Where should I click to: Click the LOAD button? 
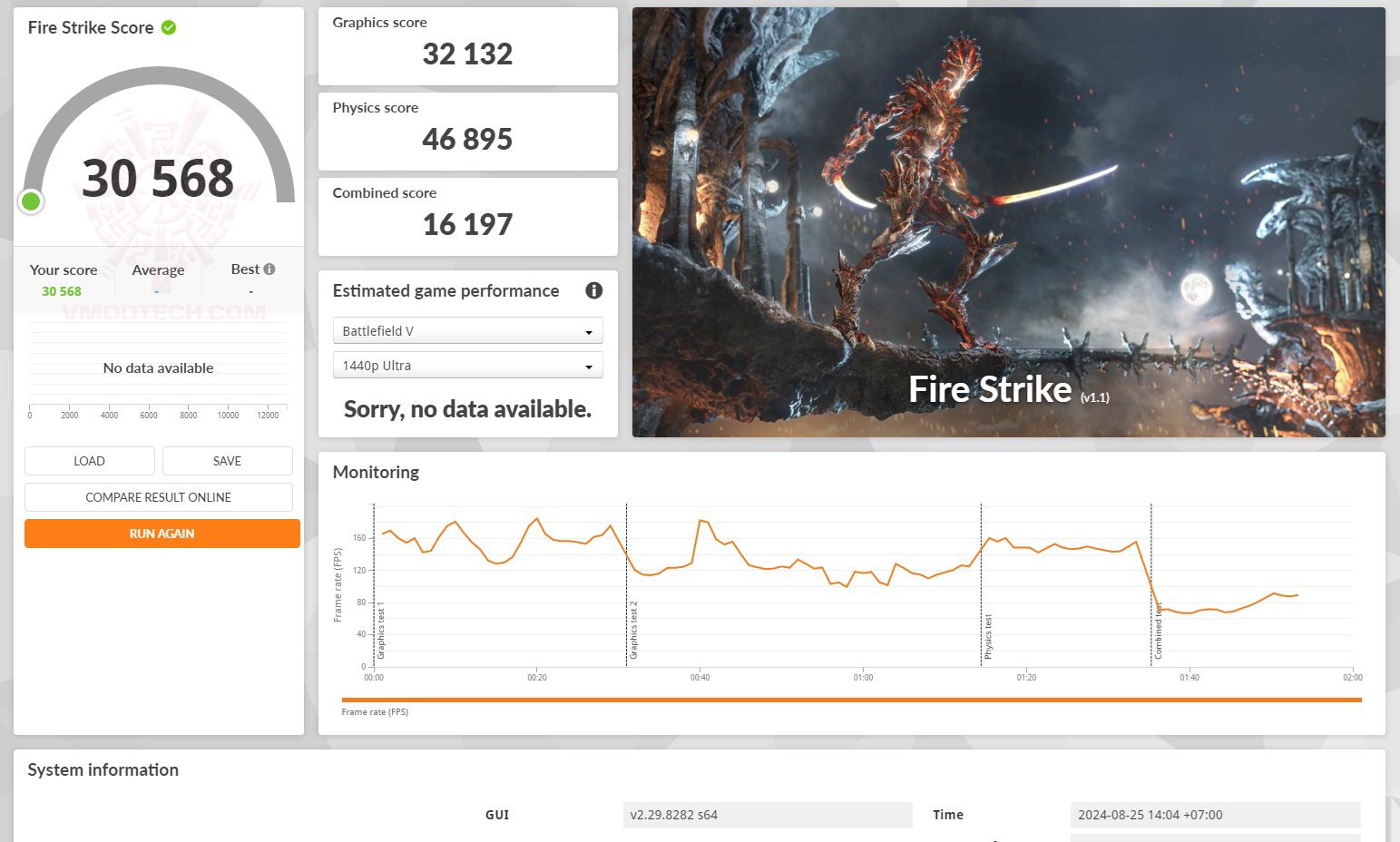(x=89, y=461)
